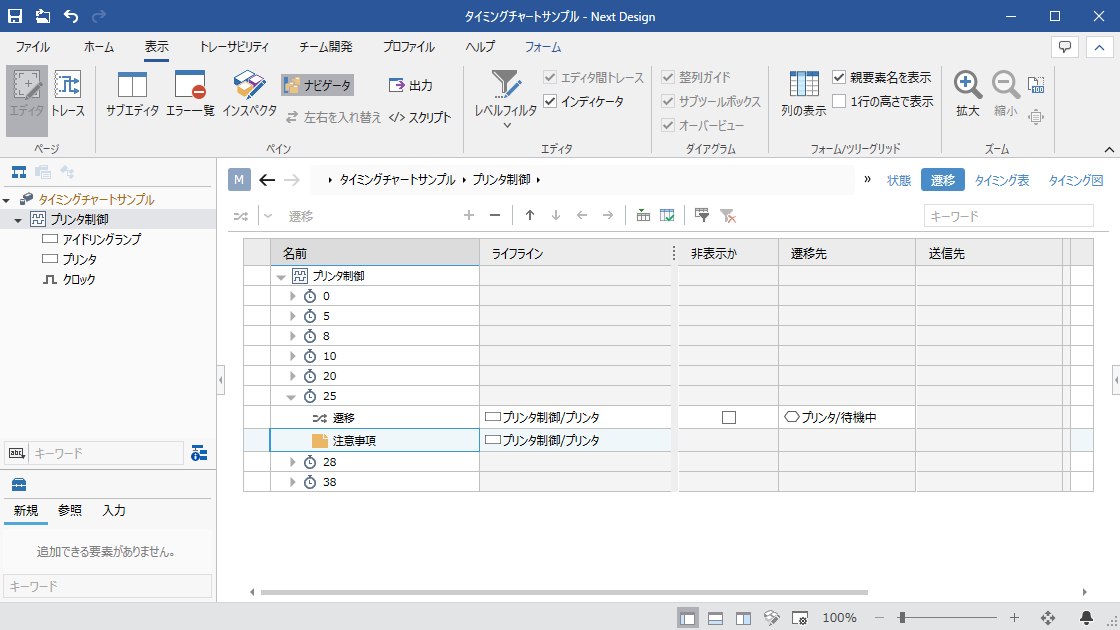Click the キーワード field in grid toolbar

[1009, 216]
